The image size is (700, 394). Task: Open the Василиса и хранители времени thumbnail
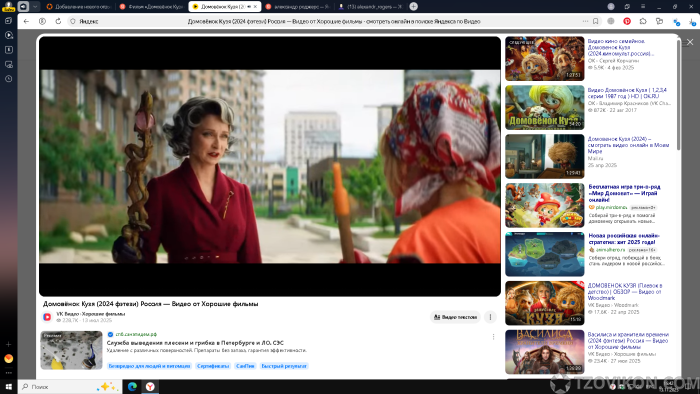point(545,352)
